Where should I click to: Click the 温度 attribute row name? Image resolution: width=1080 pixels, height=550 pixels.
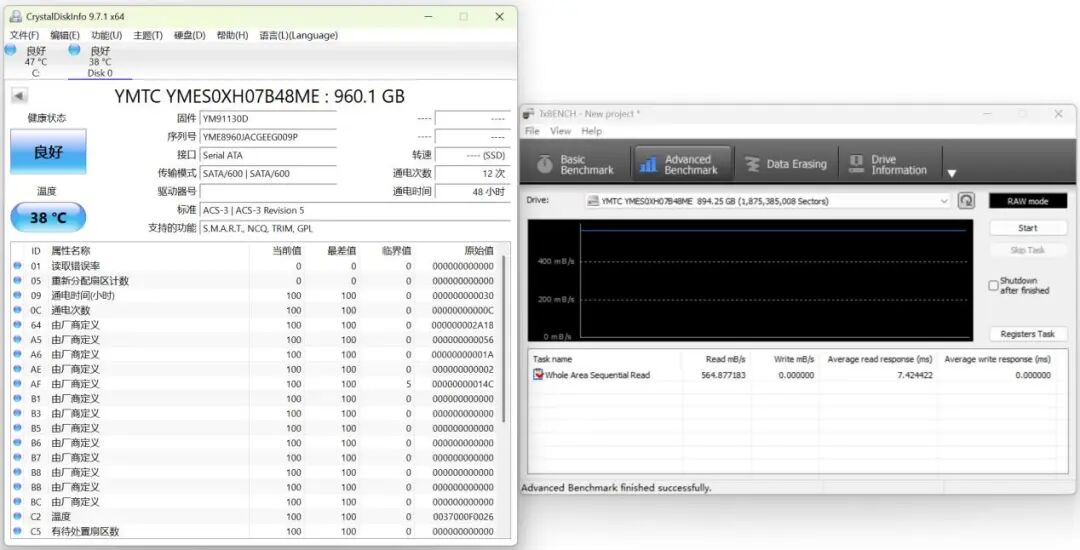[x=61, y=516]
